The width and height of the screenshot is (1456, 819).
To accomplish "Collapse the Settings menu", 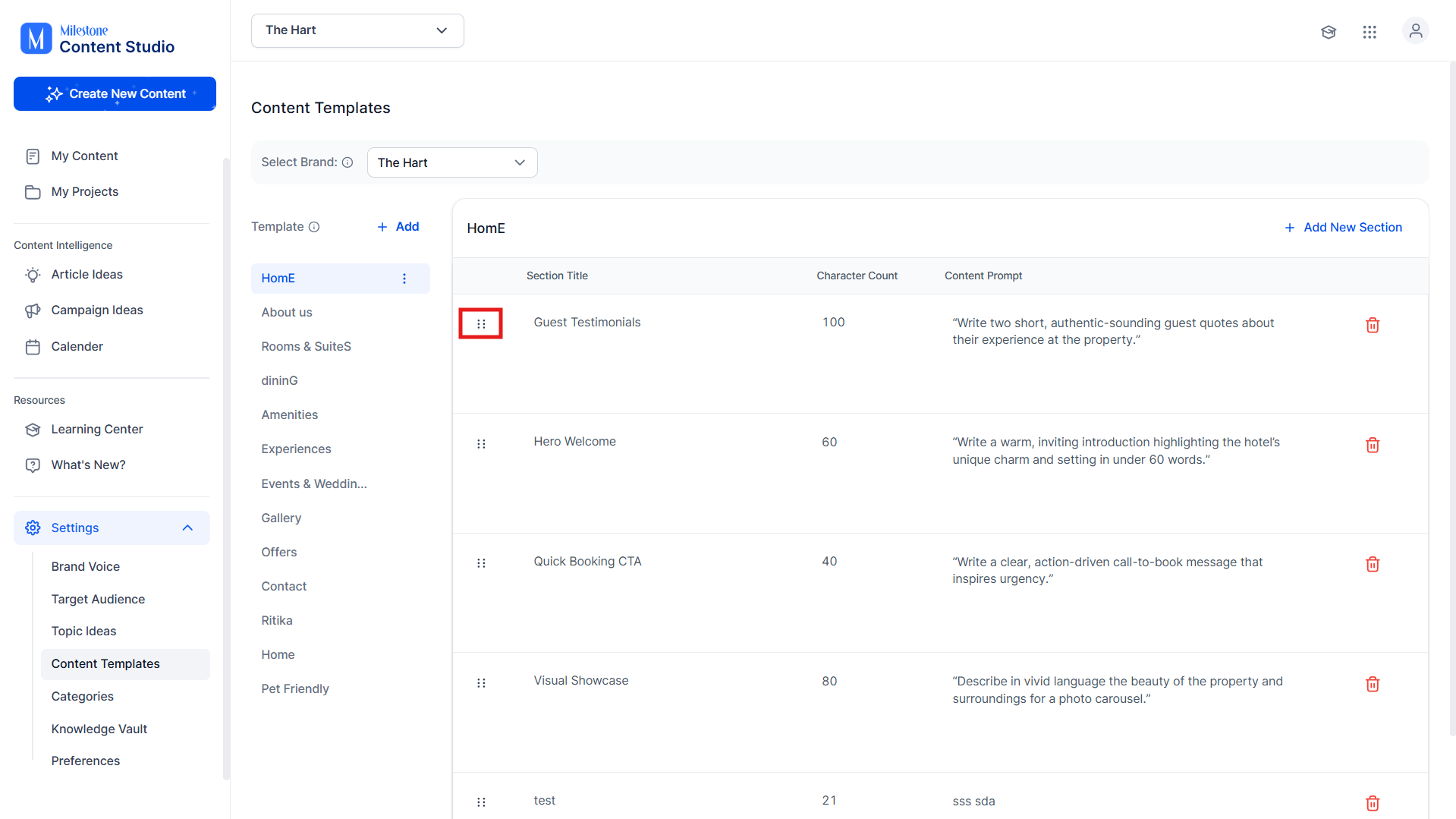I will [x=112, y=528].
